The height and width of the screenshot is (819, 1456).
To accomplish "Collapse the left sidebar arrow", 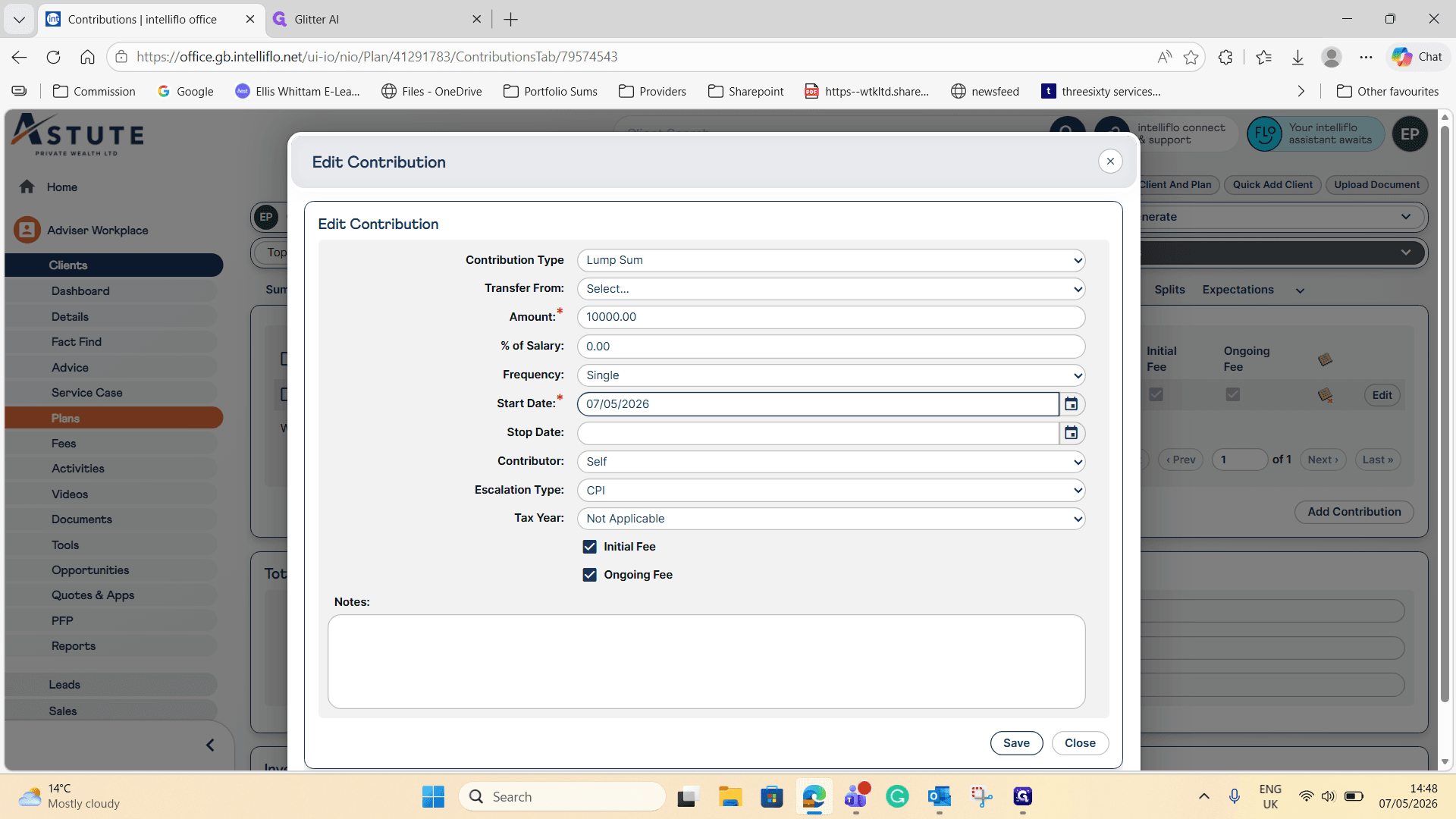I will pyautogui.click(x=210, y=745).
